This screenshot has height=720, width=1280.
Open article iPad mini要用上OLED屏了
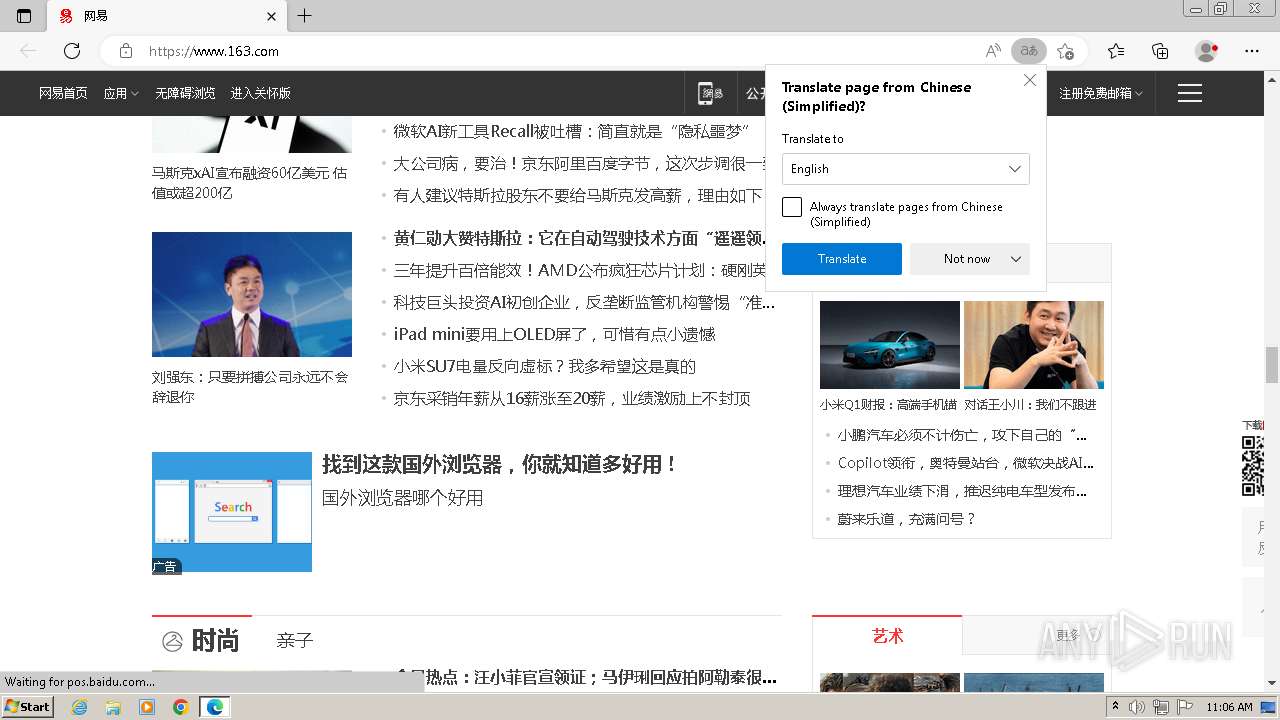point(554,334)
